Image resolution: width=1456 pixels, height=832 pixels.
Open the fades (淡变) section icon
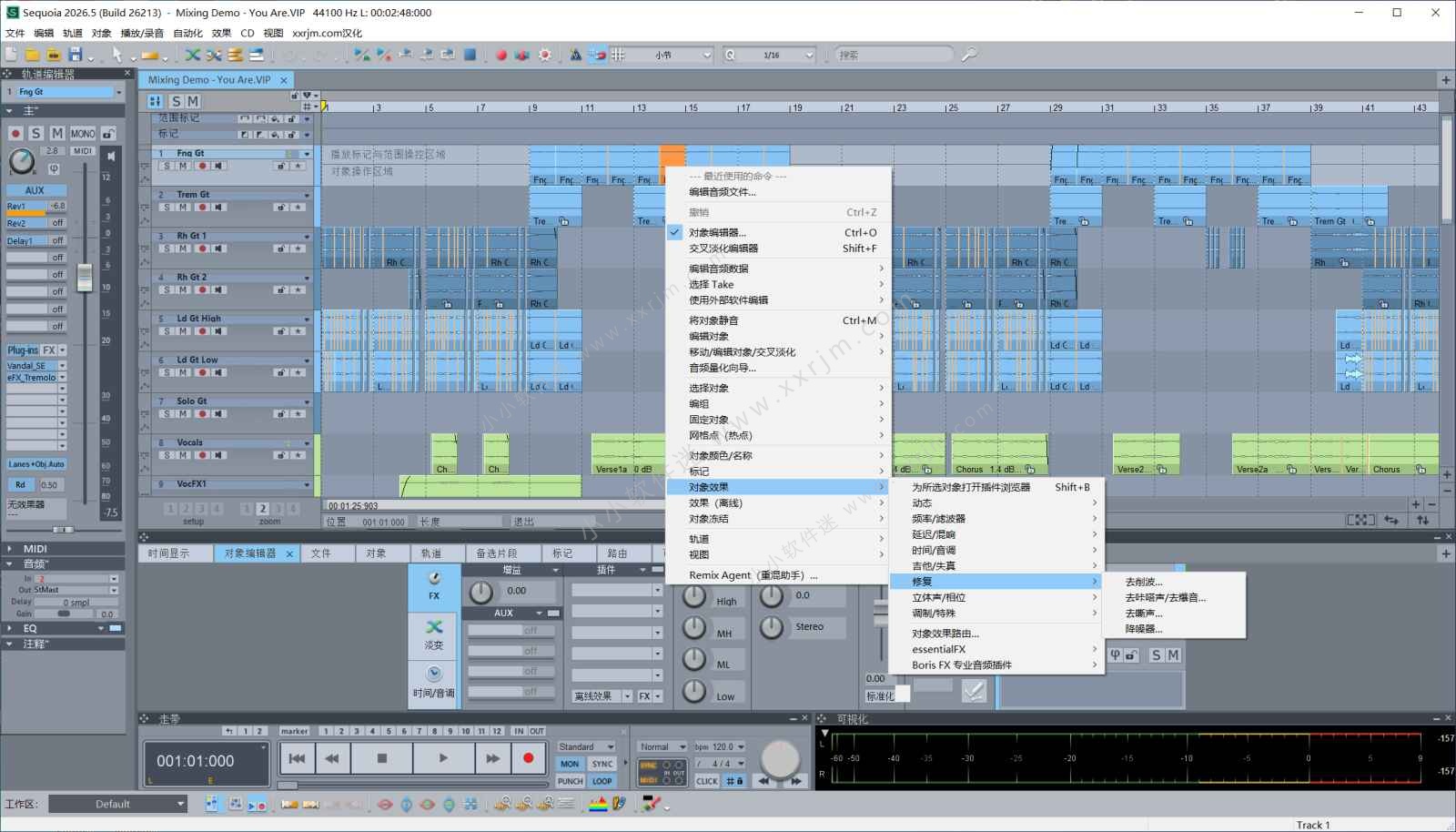(x=434, y=634)
